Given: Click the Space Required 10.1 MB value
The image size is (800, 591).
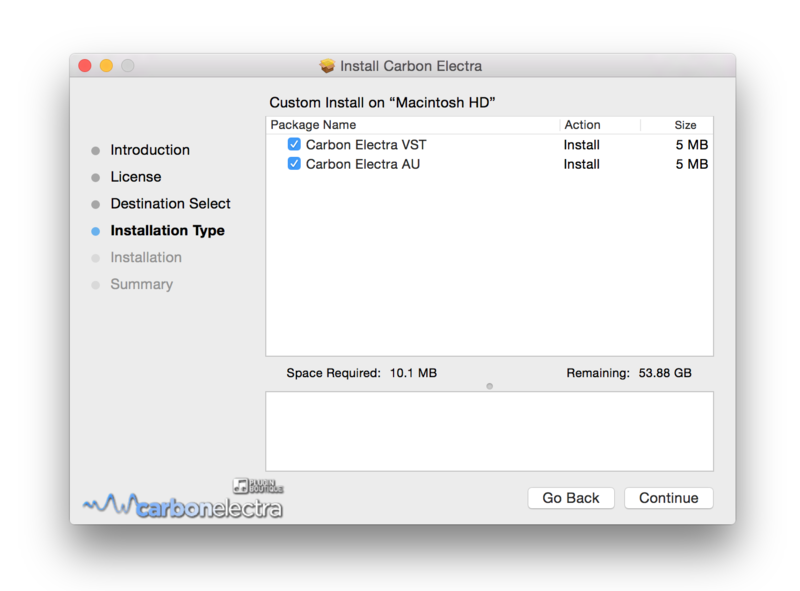Looking at the screenshot, I should pos(413,373).
